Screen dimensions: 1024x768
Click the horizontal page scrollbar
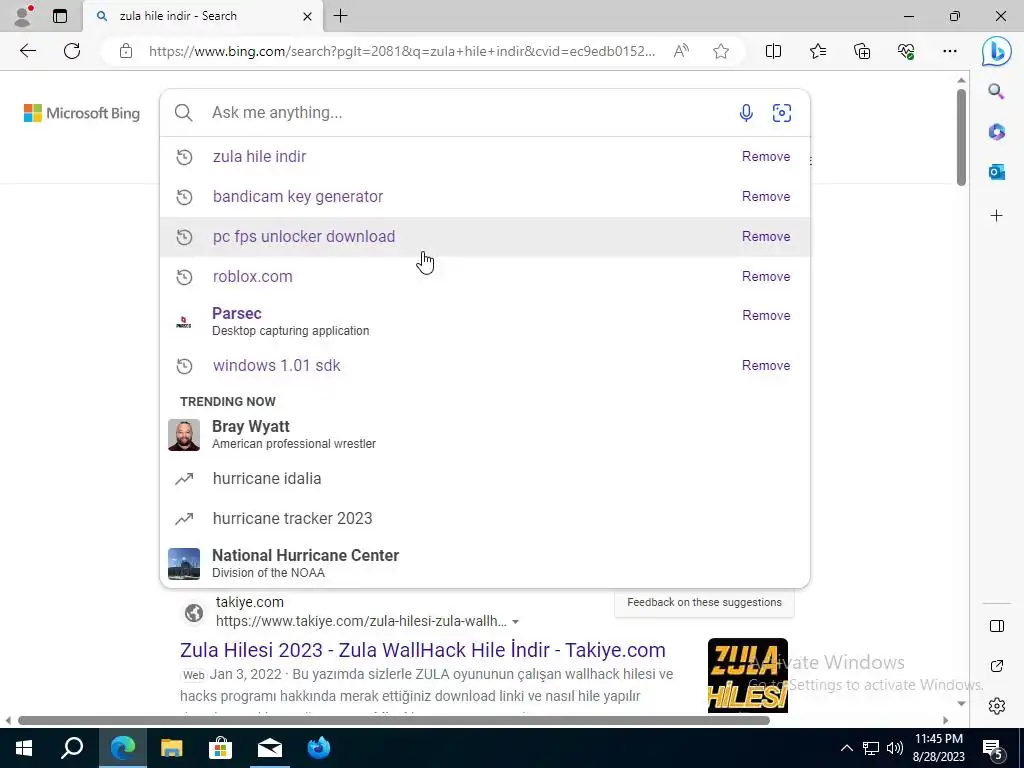(394, 720)
